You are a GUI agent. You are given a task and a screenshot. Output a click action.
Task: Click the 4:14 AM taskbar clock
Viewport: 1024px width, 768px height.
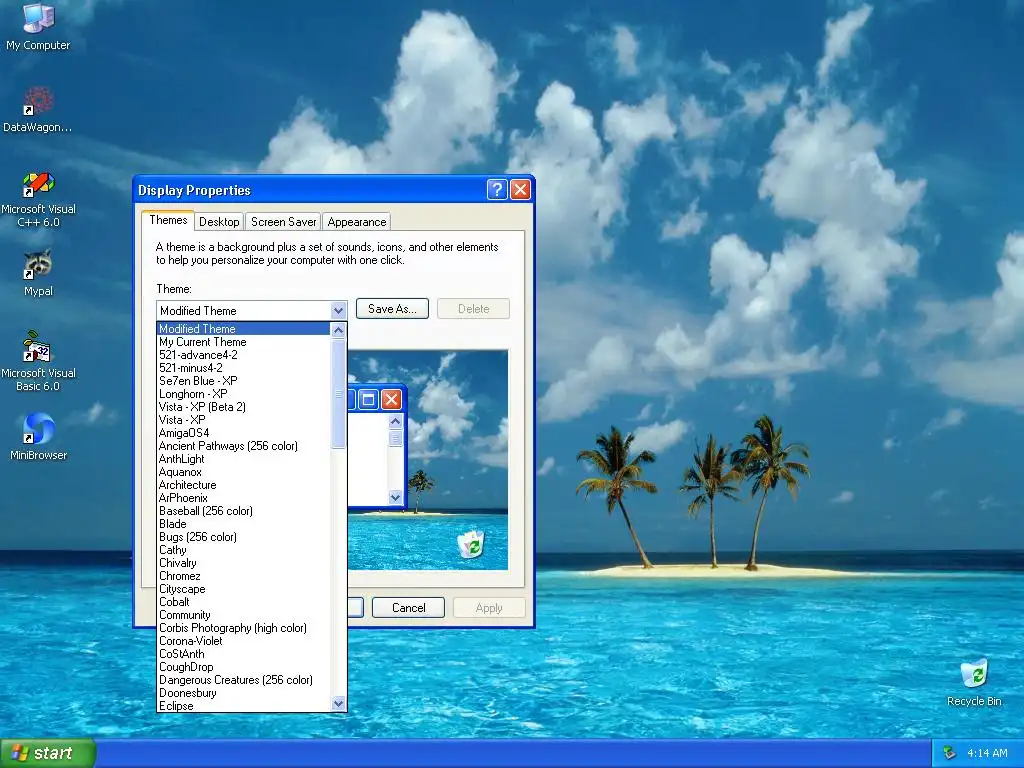pos(987,753)
